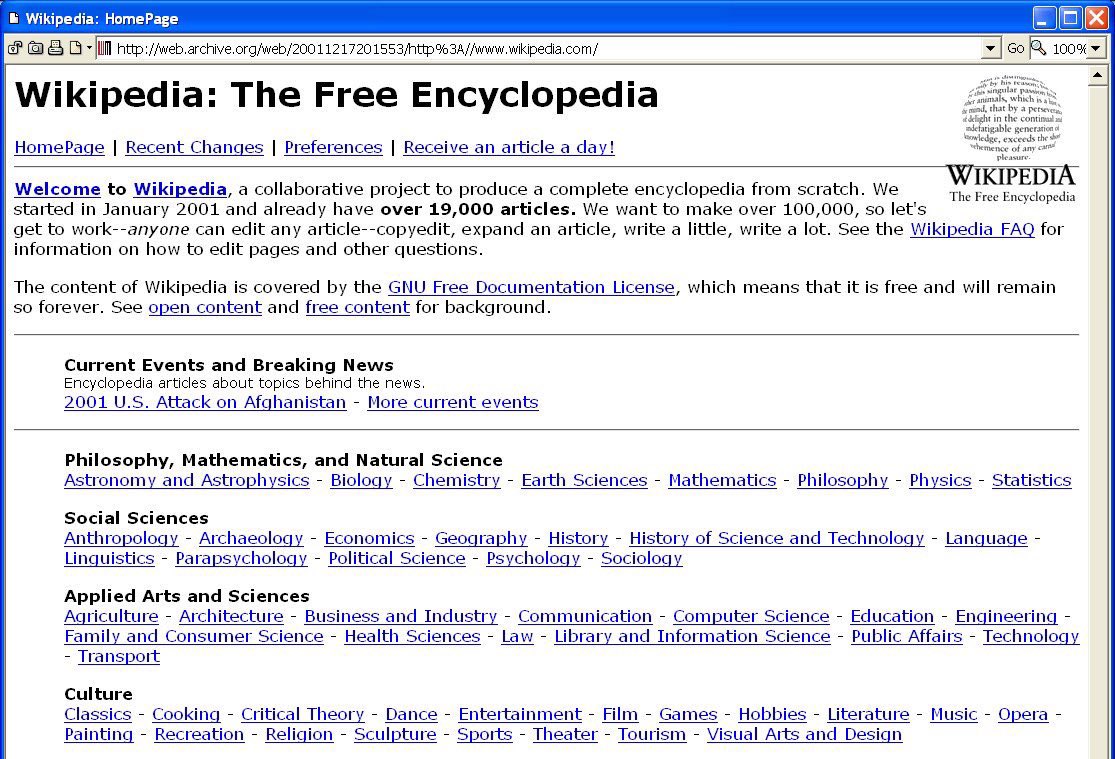Open Family and Consumer Science link
The height and width of the screenshot is (759, 1115).
(x=193, y=637)
